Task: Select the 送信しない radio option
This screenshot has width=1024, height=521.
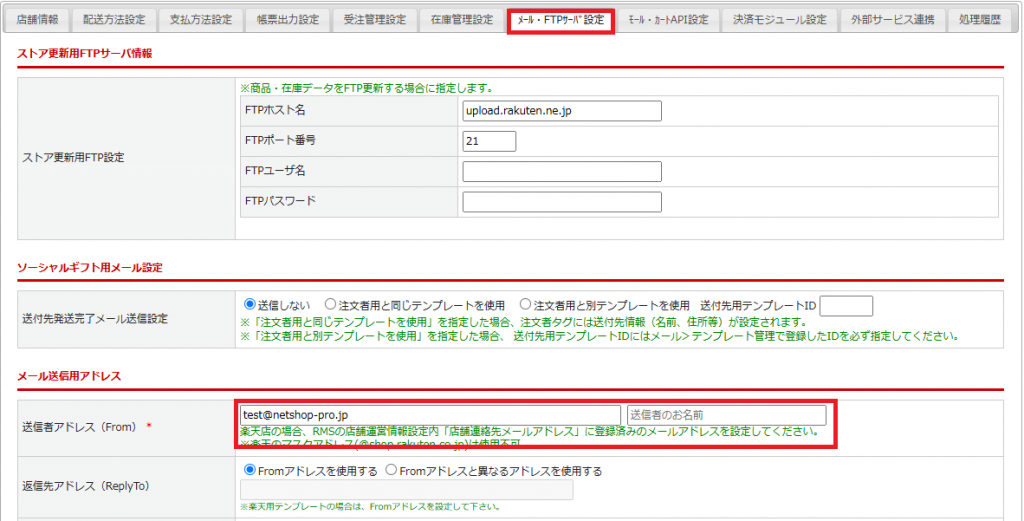Action: [249, 304]
